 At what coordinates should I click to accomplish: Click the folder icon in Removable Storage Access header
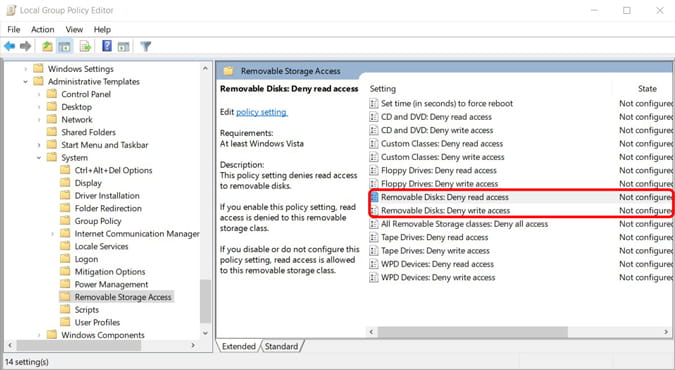coord(228,71)
